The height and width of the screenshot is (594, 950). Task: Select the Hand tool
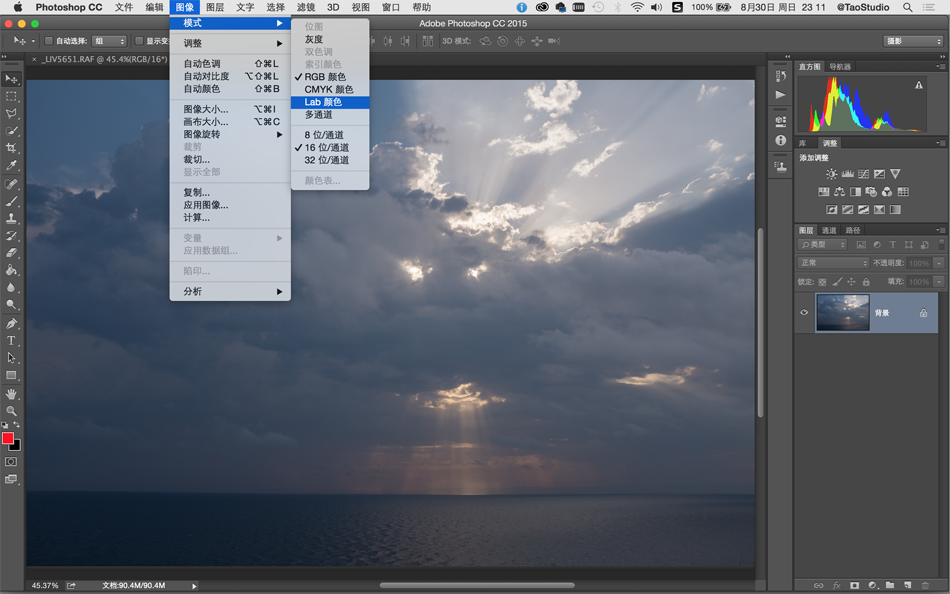click(x=11, y=394)
